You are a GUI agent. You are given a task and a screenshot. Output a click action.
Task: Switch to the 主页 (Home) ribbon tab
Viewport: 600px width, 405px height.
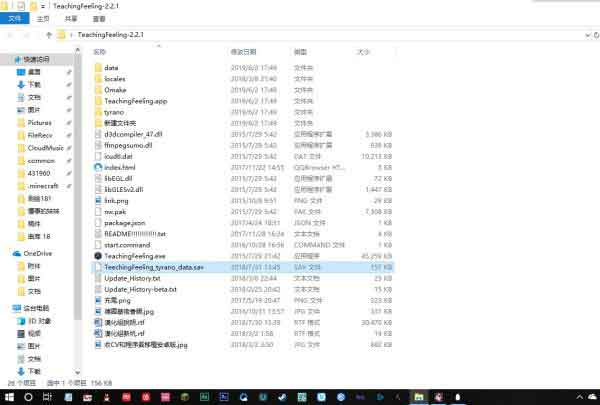[43, 19]
